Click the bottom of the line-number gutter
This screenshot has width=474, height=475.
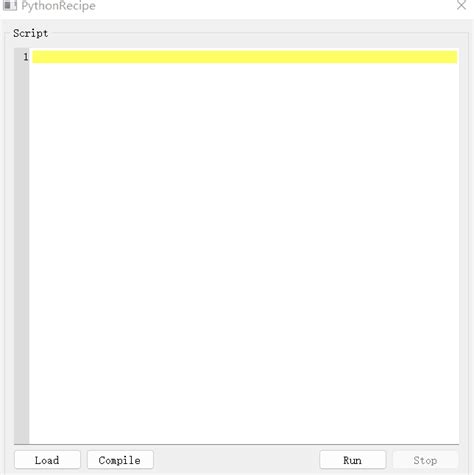[x=22, y=437]
